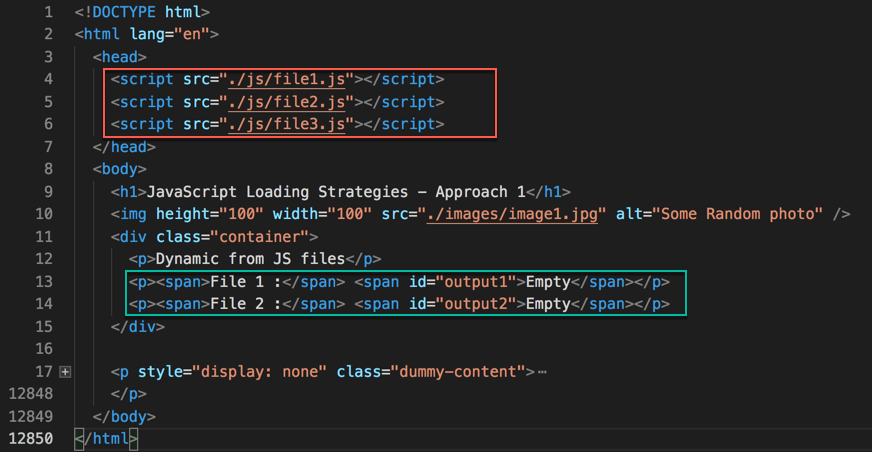
Task: Click the closing div tag on line 15
Action: click(x=137, y=326)
